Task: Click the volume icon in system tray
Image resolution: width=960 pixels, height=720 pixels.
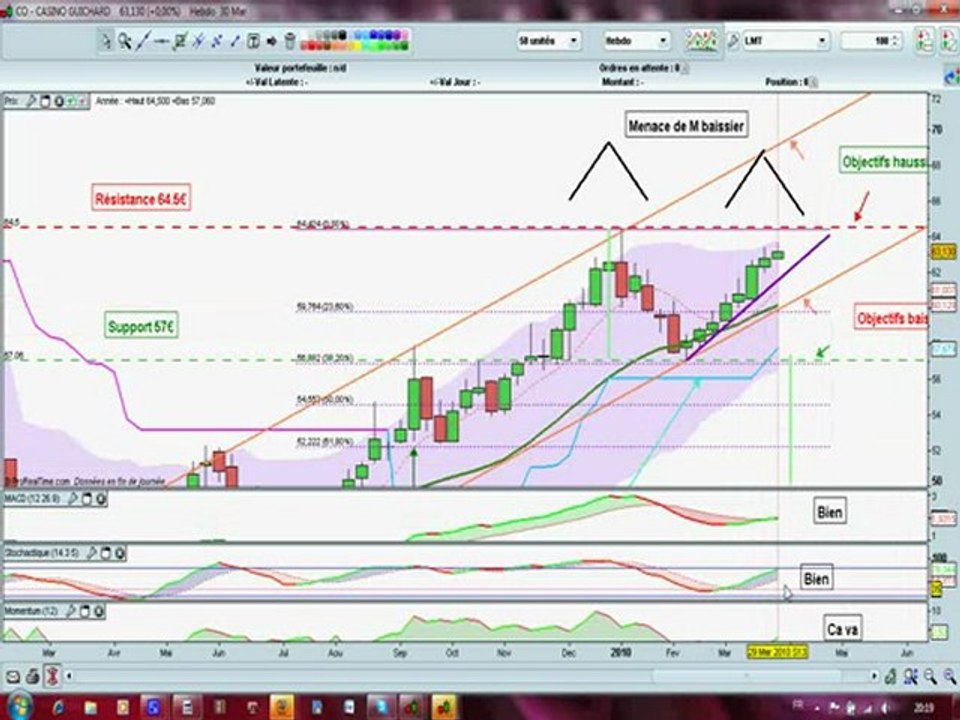Action: click(x=885, y=707)
